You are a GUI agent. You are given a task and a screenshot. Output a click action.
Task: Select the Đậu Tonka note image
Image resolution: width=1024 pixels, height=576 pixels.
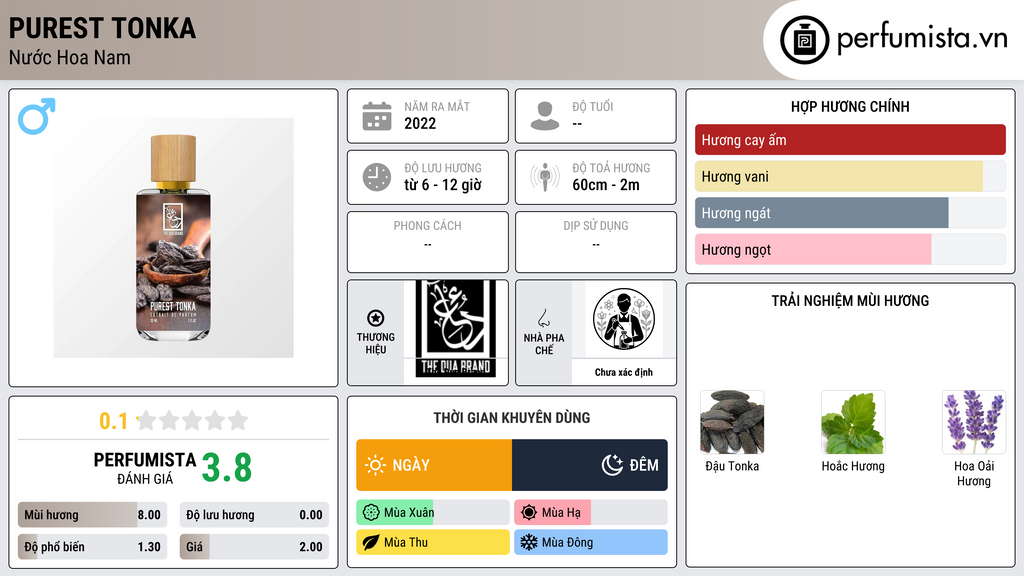tap(732, 422)
